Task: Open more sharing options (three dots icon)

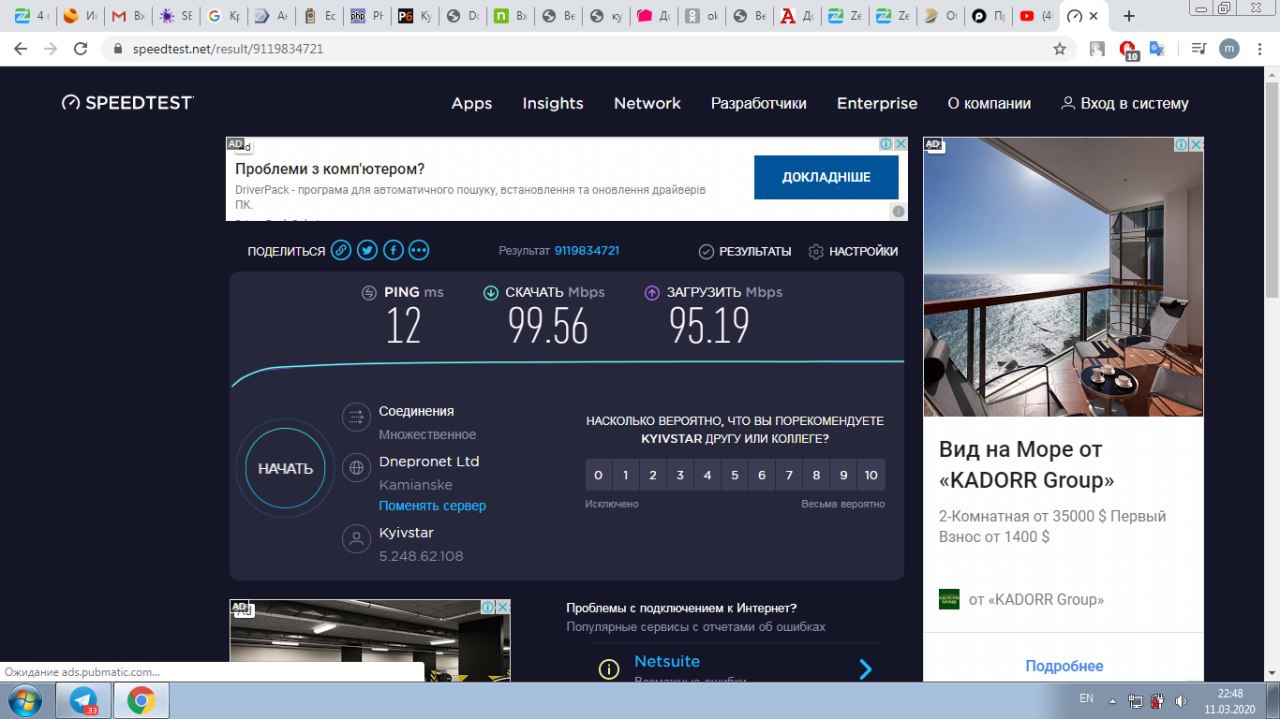Action: [419, 251]
